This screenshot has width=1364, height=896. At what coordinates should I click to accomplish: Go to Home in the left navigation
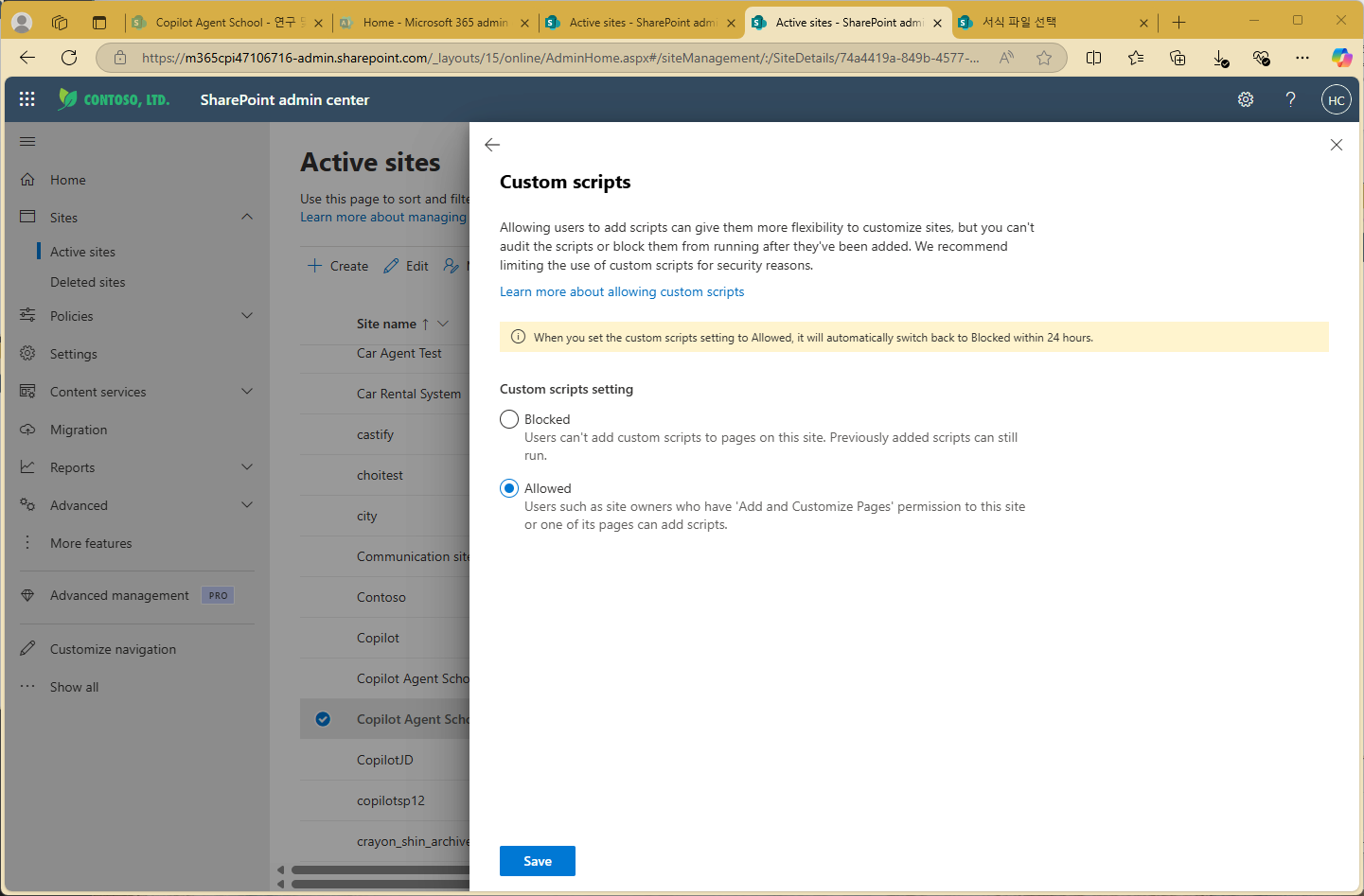[x=68, y=180]
